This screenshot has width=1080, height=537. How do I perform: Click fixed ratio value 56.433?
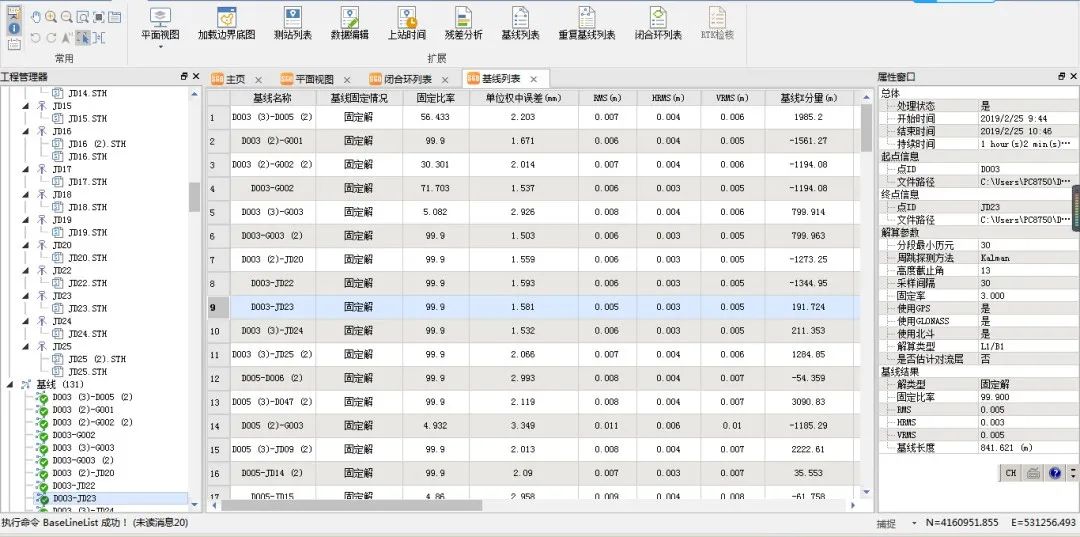435,117
